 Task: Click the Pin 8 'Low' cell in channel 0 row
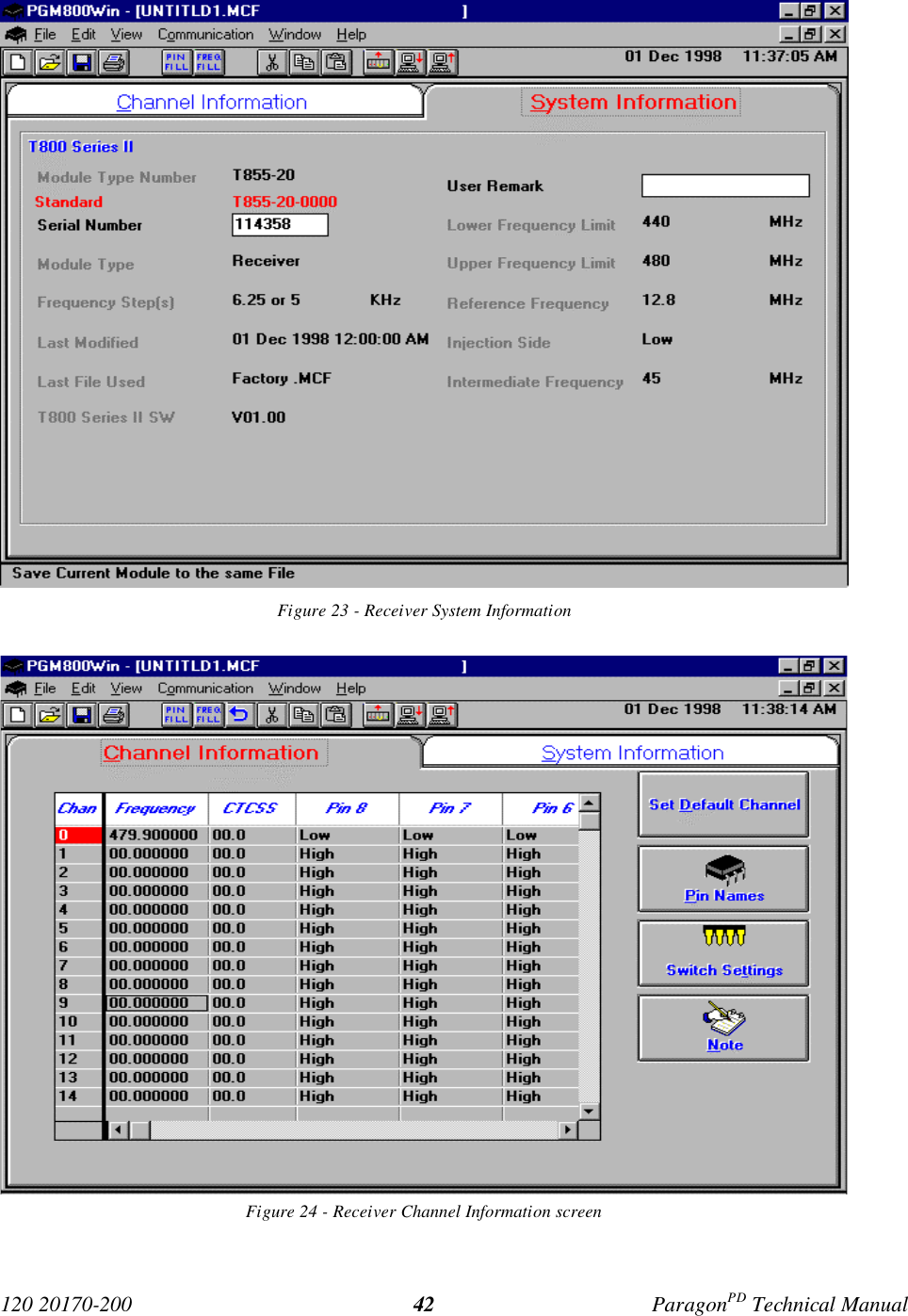(347, 835)
